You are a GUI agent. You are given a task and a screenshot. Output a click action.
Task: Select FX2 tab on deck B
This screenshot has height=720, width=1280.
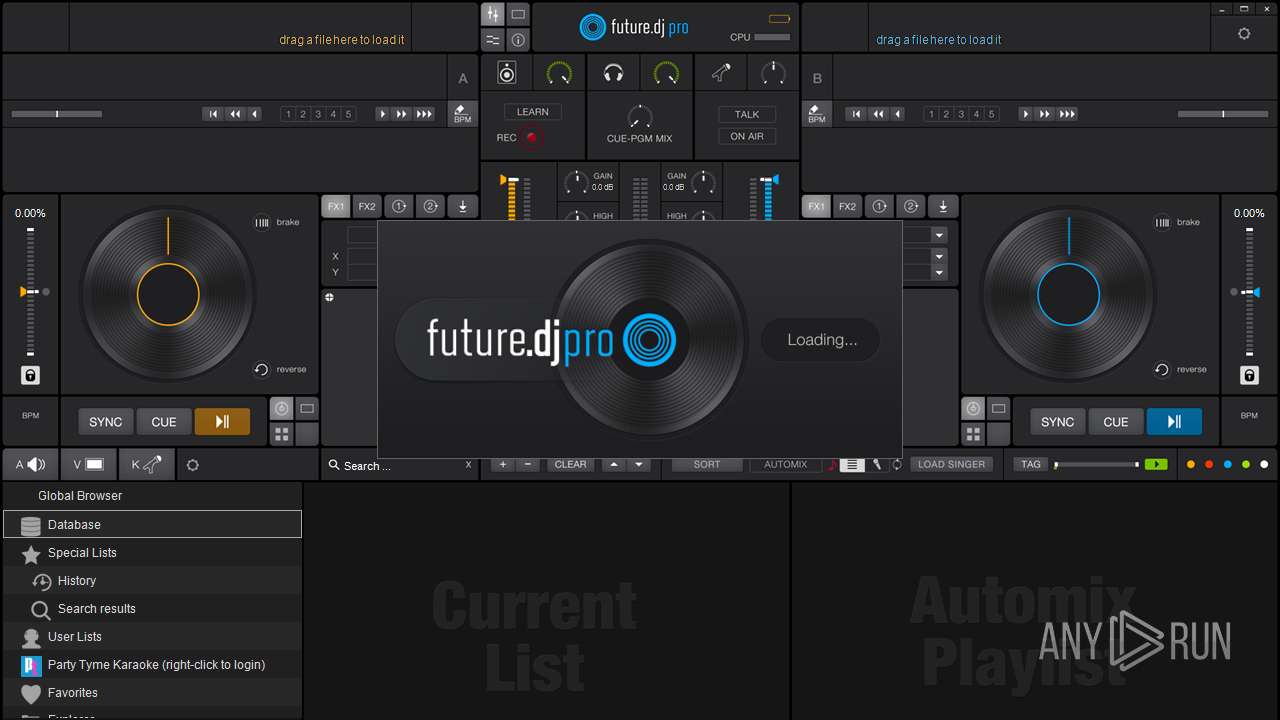(x=848, y=207)
